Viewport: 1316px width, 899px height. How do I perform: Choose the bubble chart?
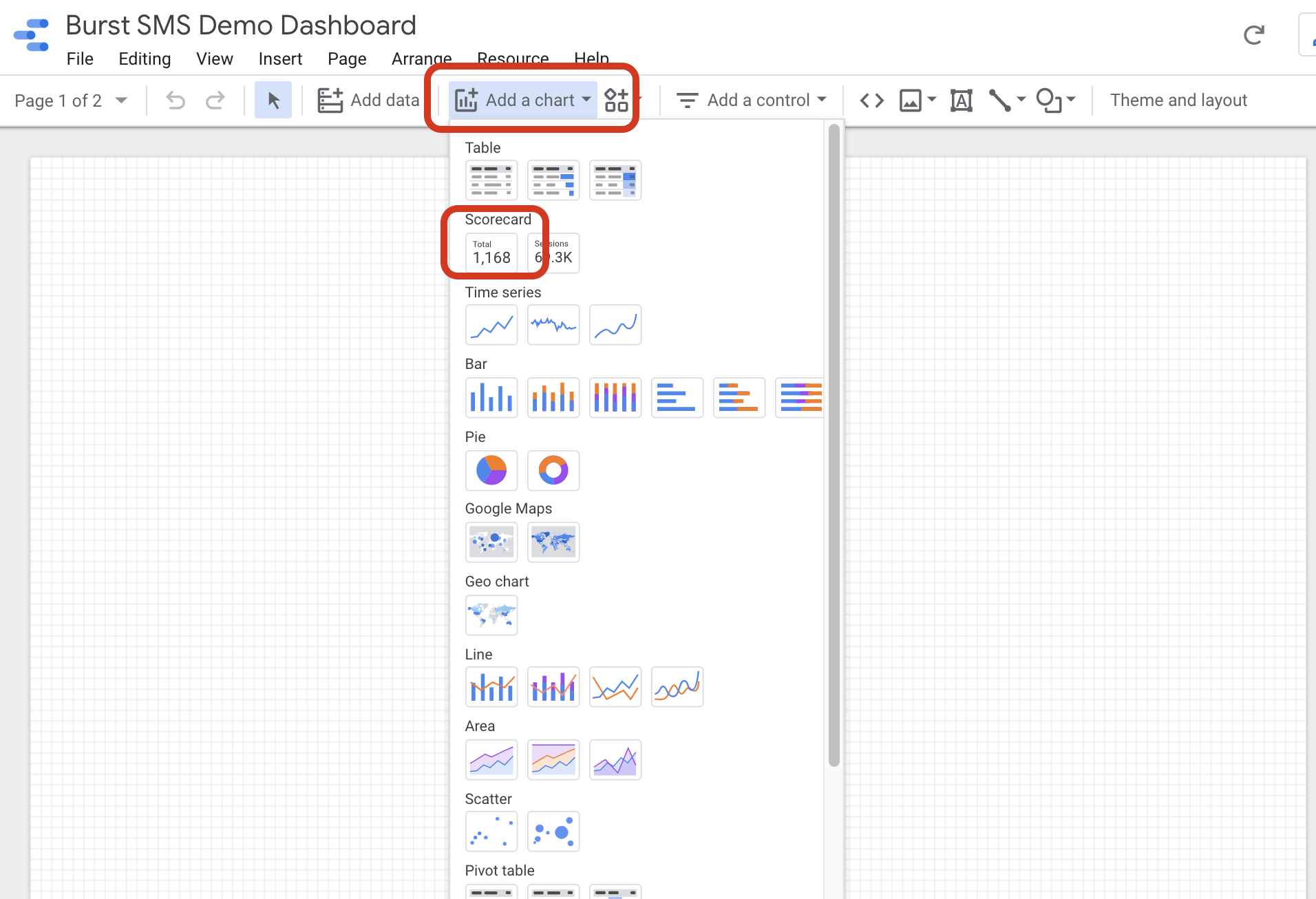click(x=553, y=832)
